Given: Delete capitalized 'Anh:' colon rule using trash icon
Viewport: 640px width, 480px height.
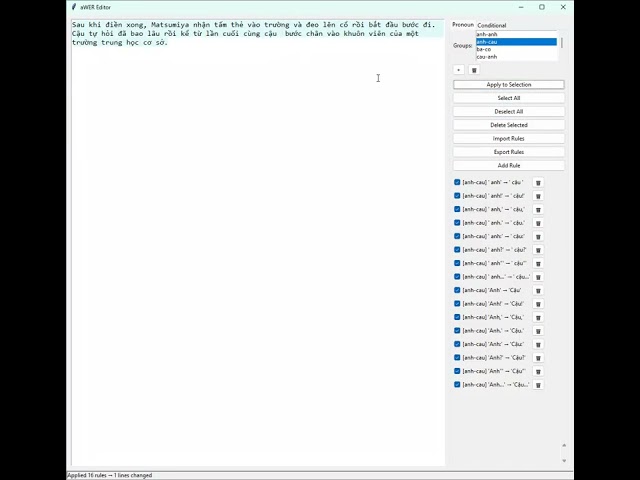Looking at the screenshot, I should (x=538, y=344).
